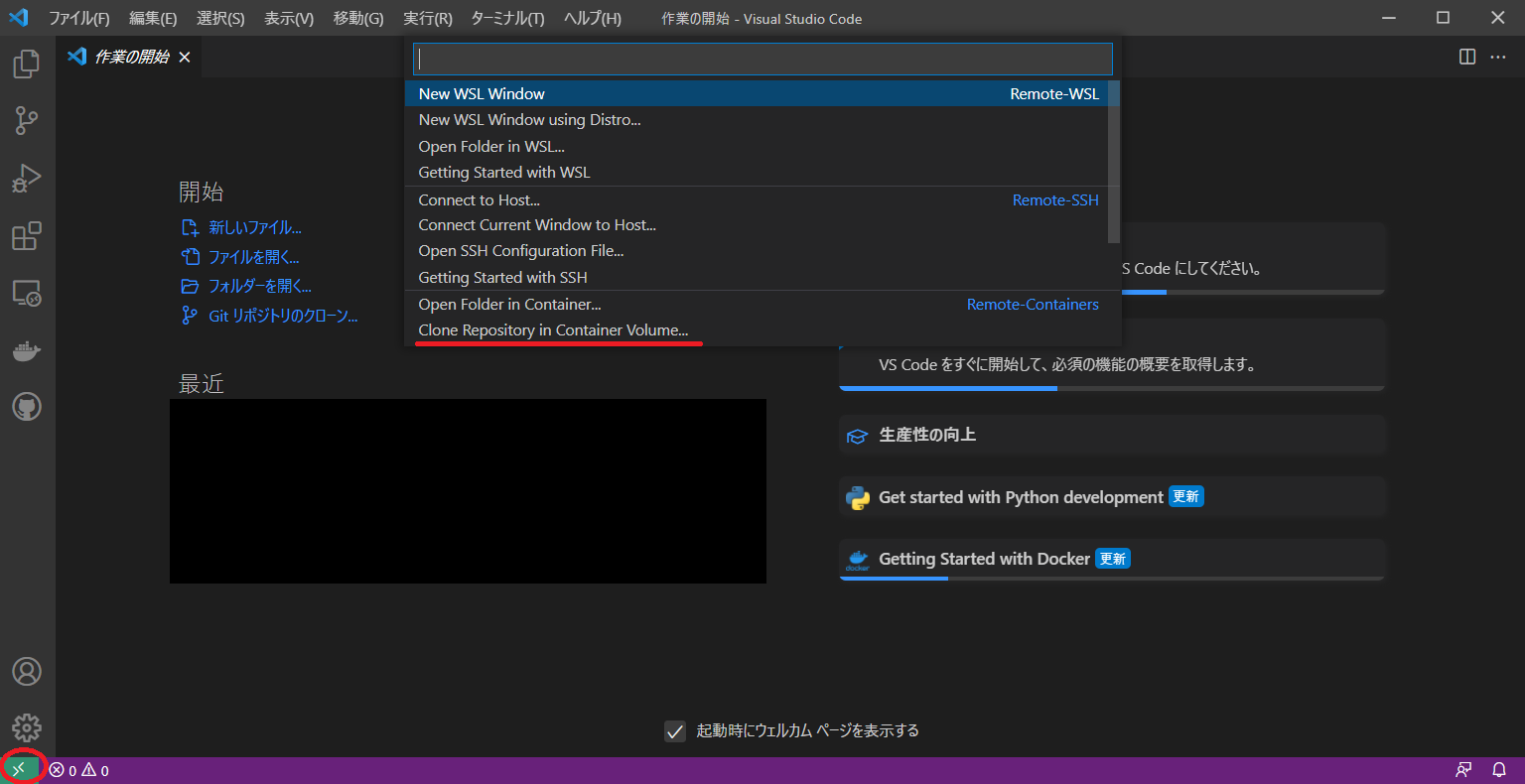The width and height of the screenshot is (1525, 784).
Task: Open the notifications bell icon
Action: (x=1499, y=769)
